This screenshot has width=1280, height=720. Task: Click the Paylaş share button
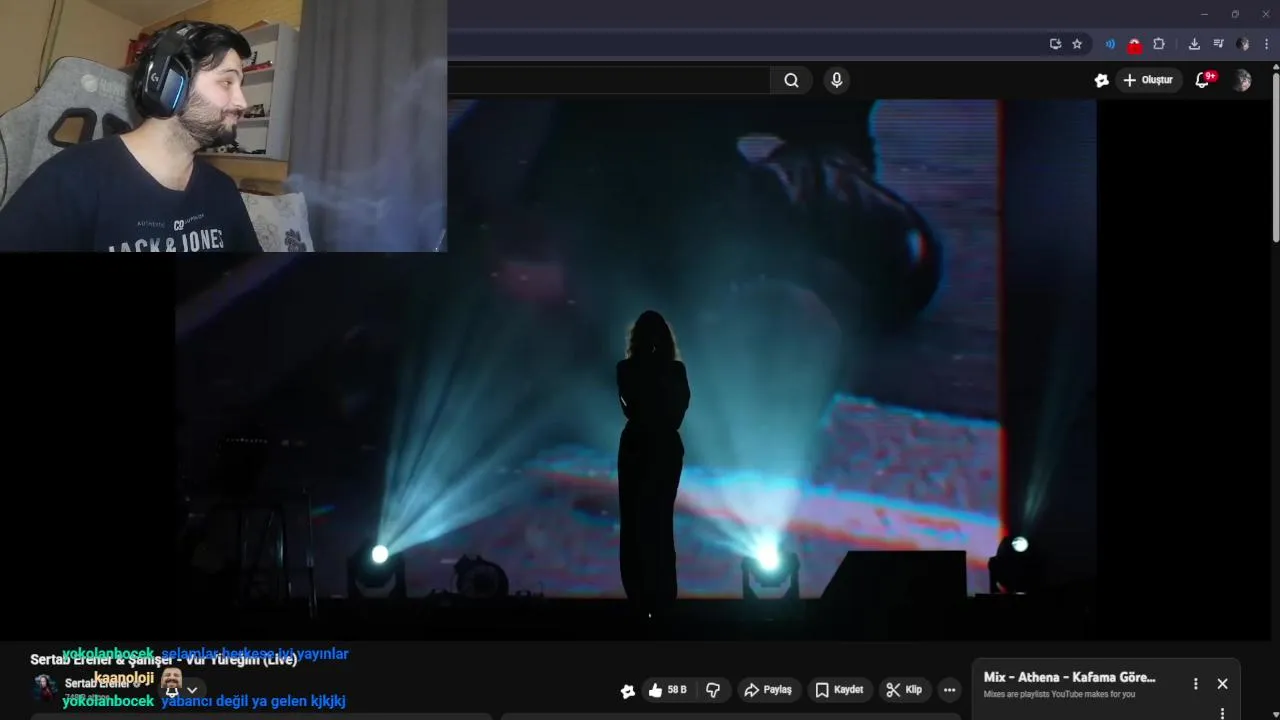768,690
